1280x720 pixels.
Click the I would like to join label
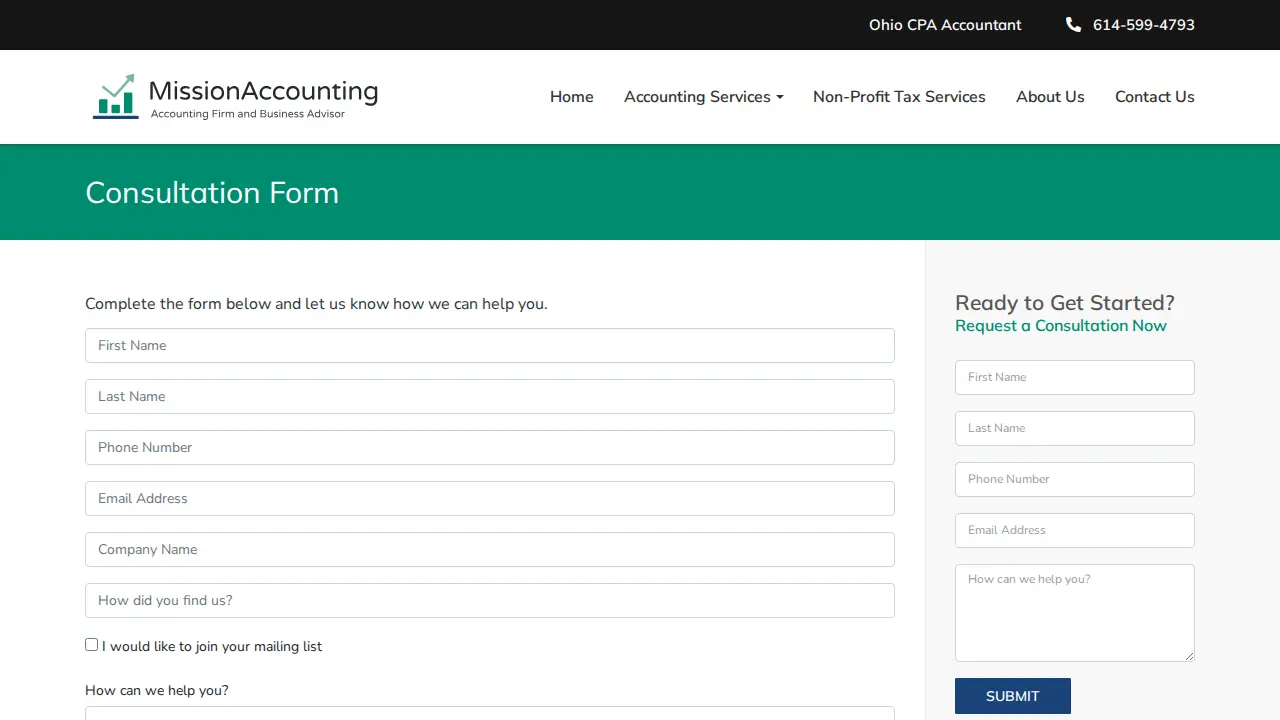coord(212,647)
